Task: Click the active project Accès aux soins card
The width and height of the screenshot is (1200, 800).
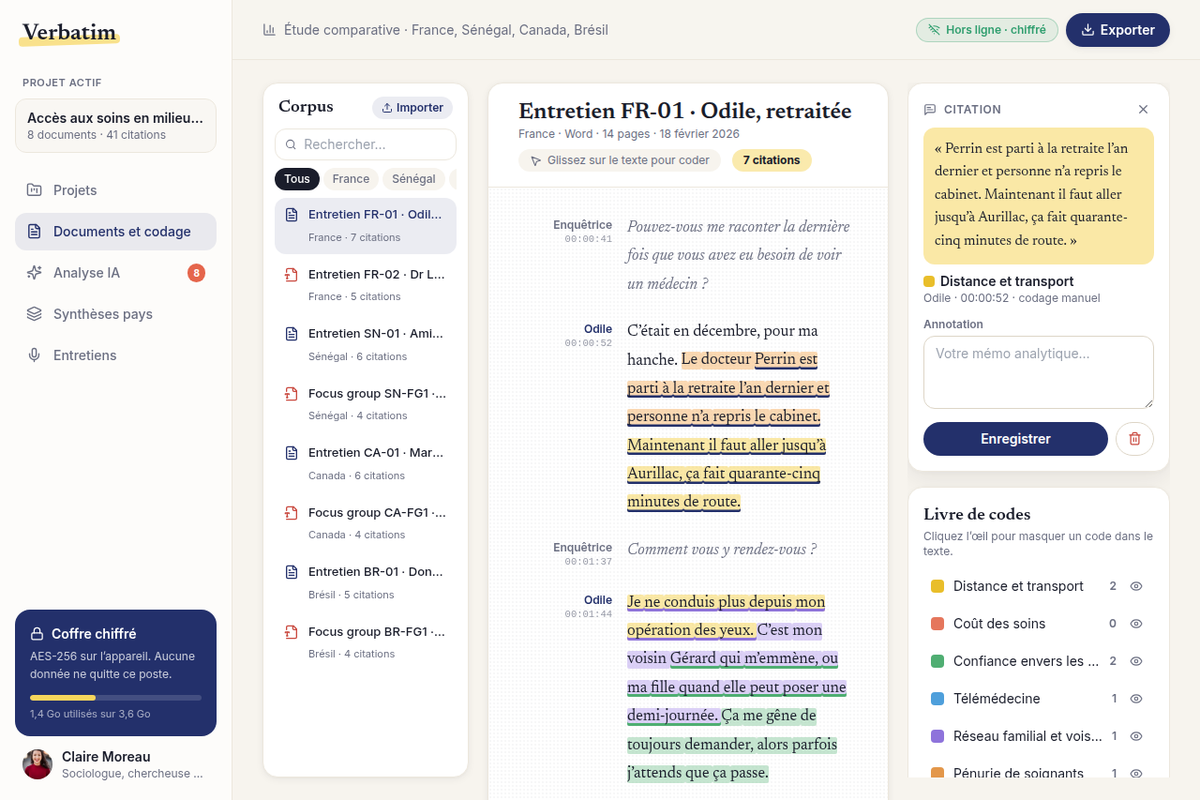Action: tap(115, 125)
